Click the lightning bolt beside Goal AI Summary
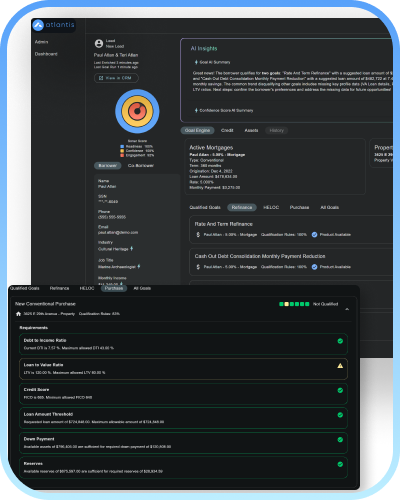 pyautogui.click(x=196, y=62)
